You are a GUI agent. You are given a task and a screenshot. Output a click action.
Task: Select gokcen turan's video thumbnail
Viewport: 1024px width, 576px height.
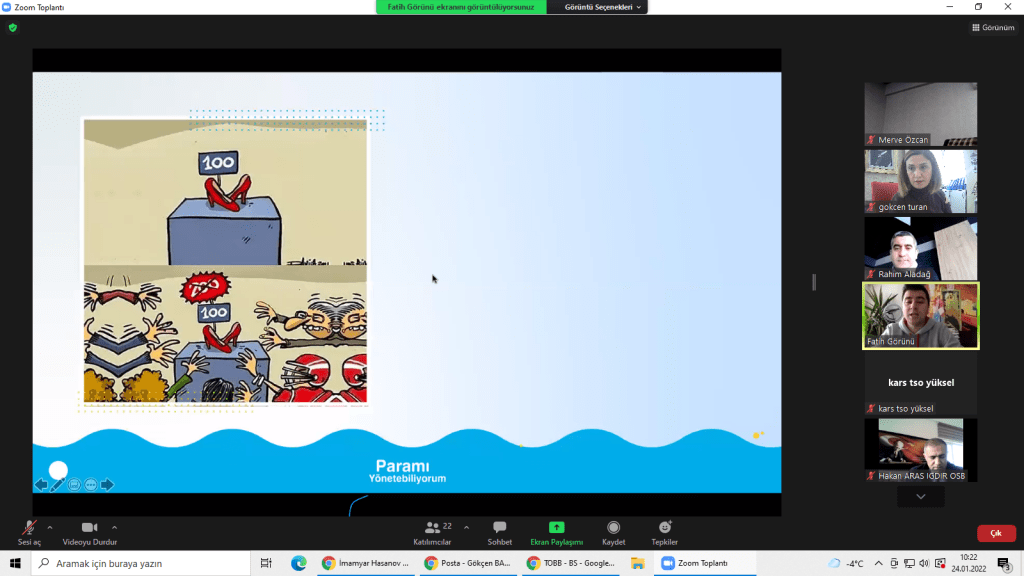click(x=920, y=181)
